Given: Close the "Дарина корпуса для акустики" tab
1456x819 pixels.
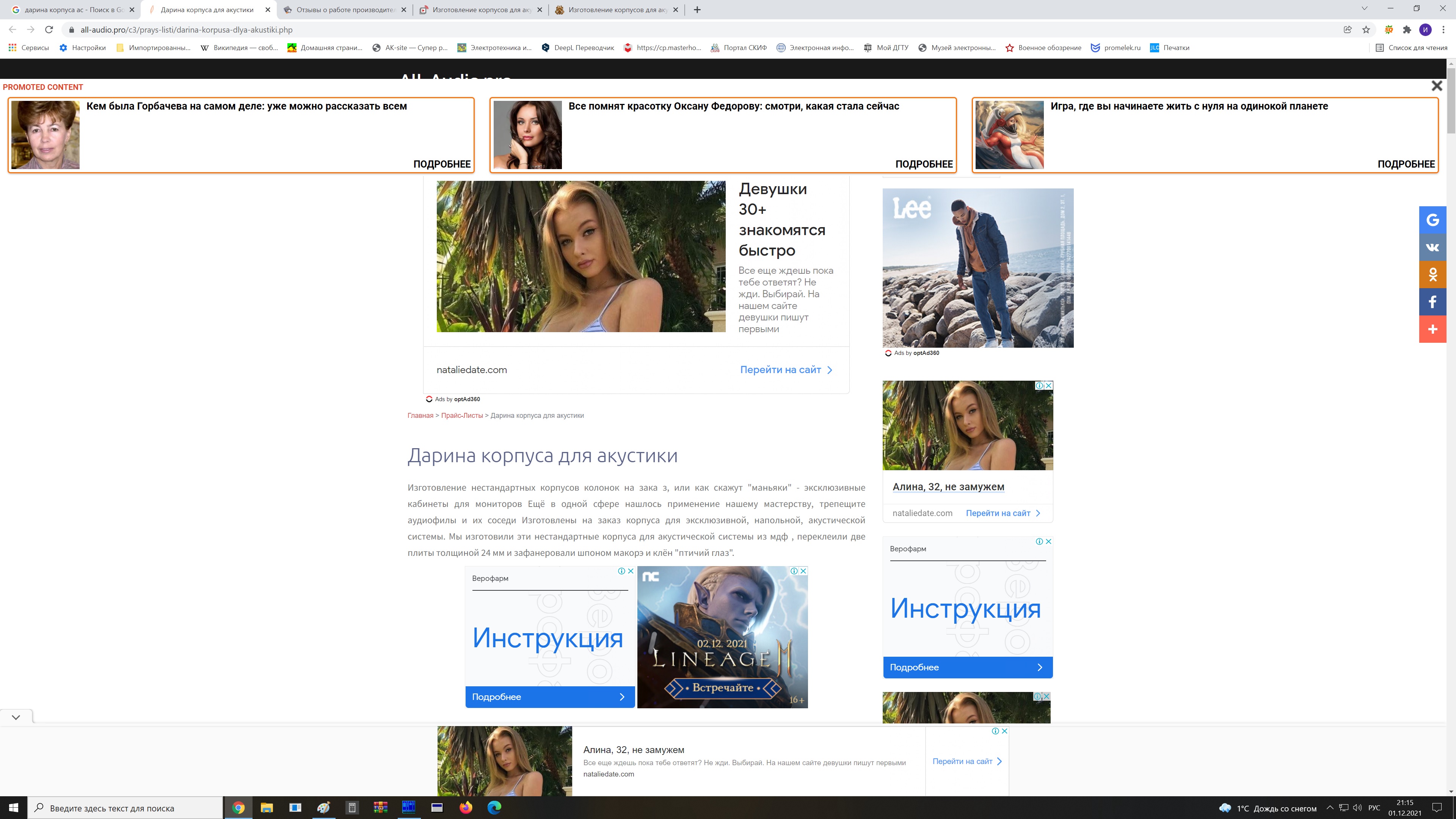Looking at the screenshot, I should pos(268,9).
